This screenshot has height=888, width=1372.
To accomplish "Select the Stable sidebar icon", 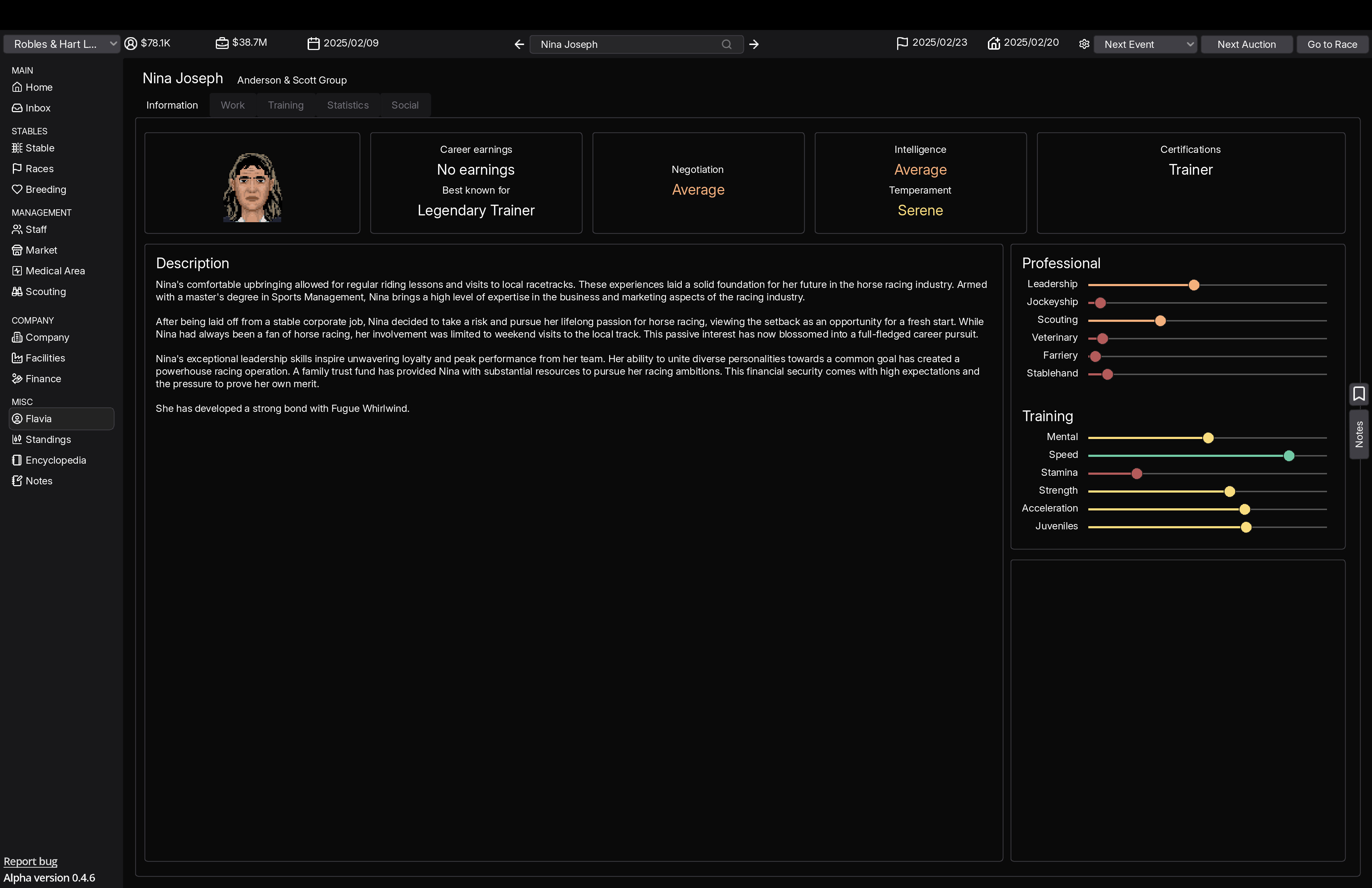I will (39, 148).
